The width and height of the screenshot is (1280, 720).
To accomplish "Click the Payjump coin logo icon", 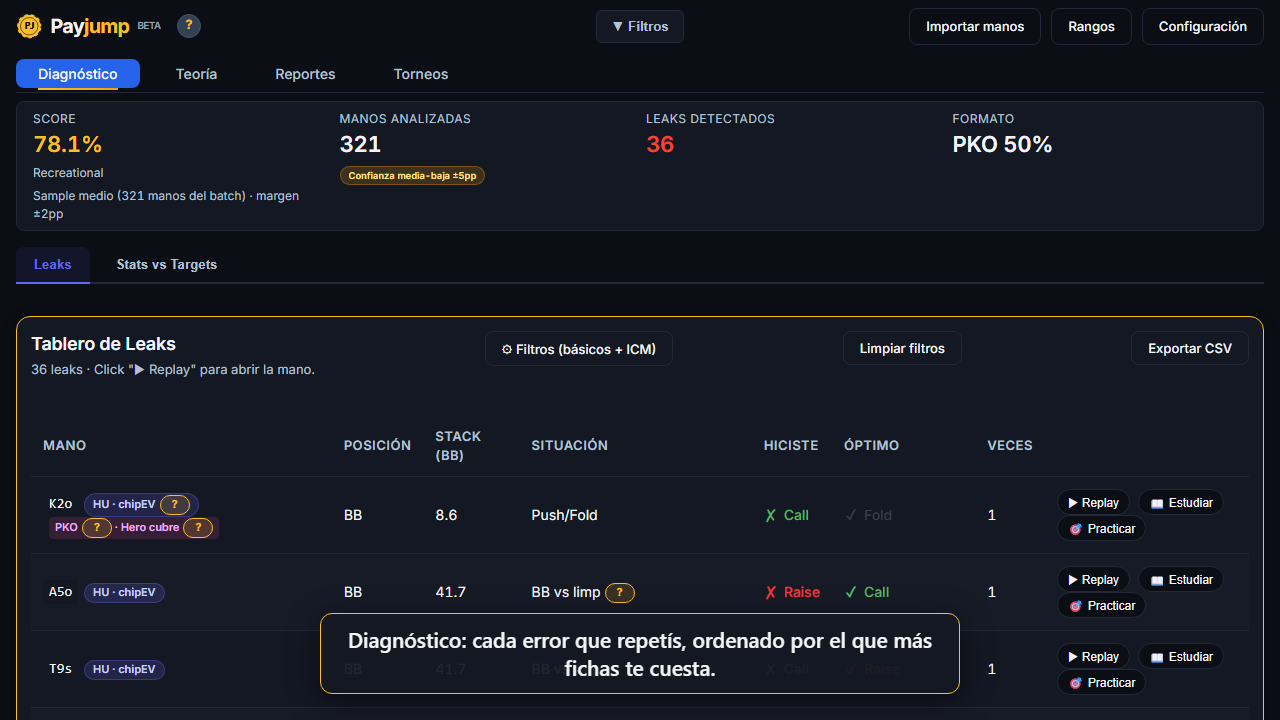I will [x=29, y=26].
